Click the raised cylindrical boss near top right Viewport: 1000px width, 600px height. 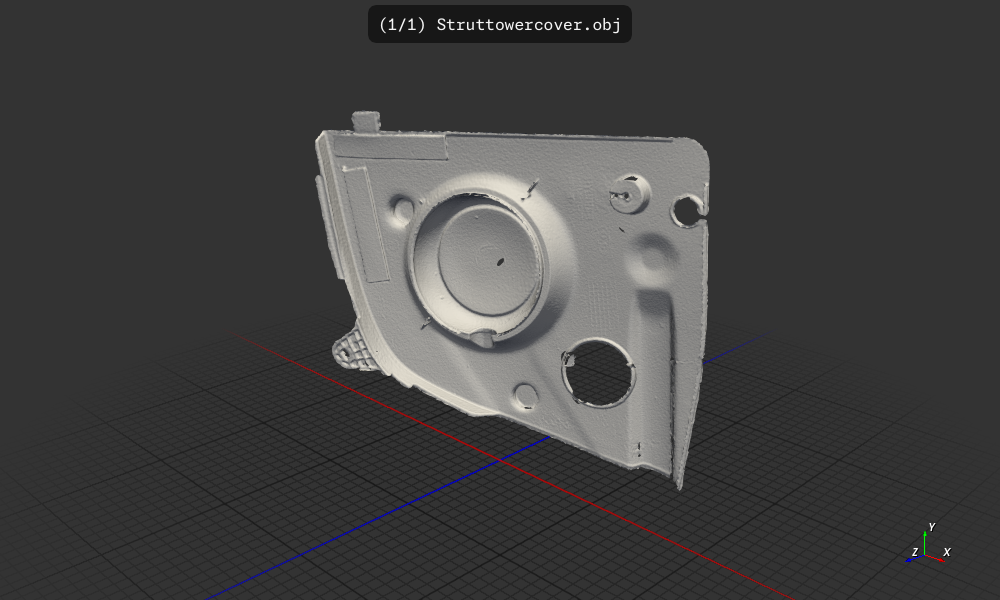coord(631,191)
